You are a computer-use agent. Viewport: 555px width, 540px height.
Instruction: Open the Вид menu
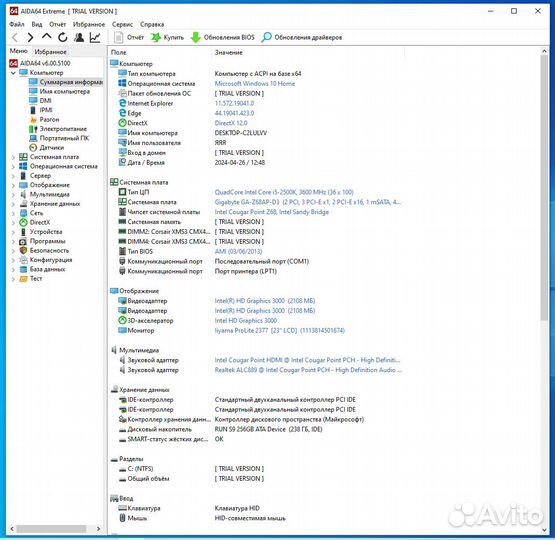click(x=37, y=24)
